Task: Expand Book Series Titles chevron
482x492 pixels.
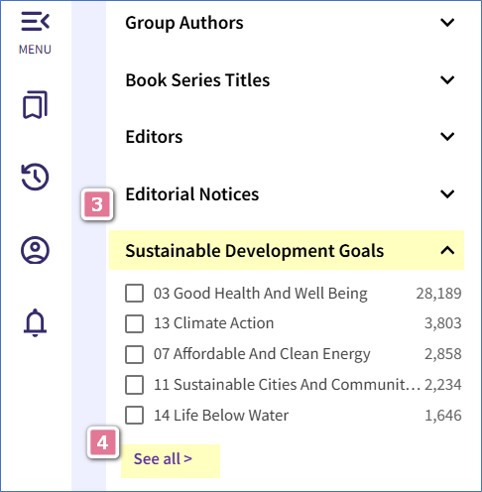Action: (x=447, y=80)
